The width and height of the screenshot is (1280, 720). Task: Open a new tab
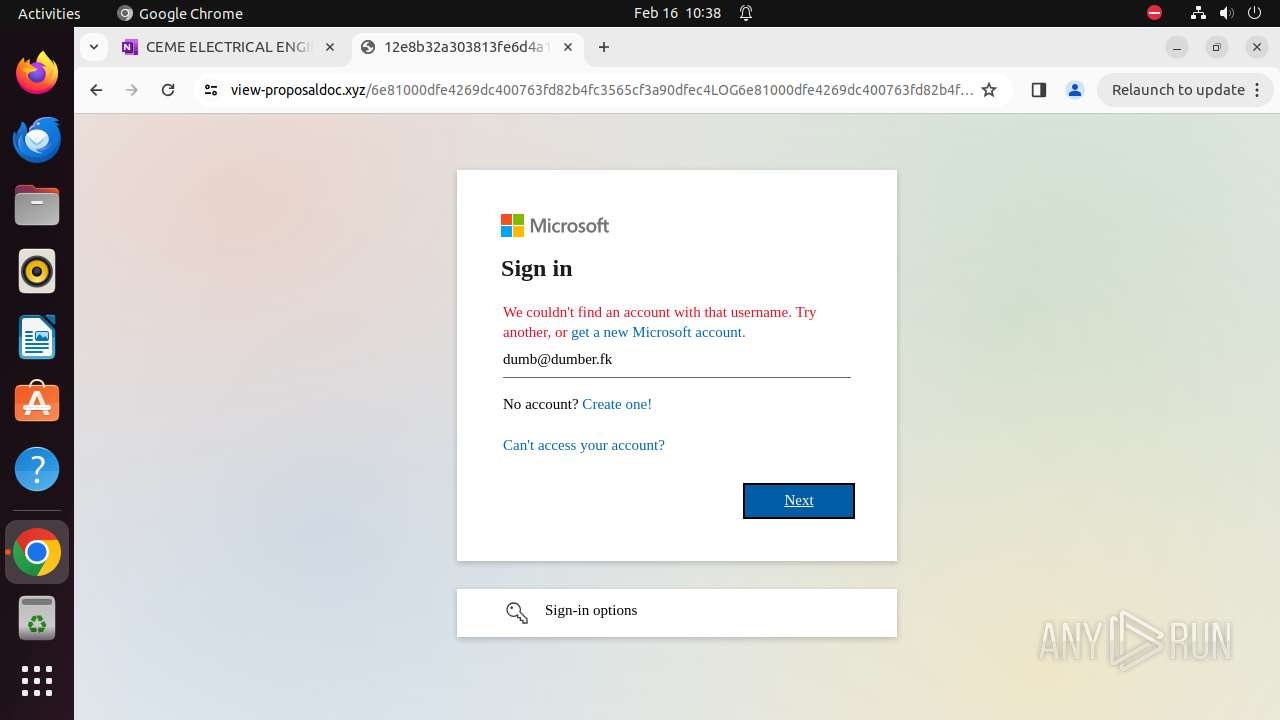click(x=604, y=47)
